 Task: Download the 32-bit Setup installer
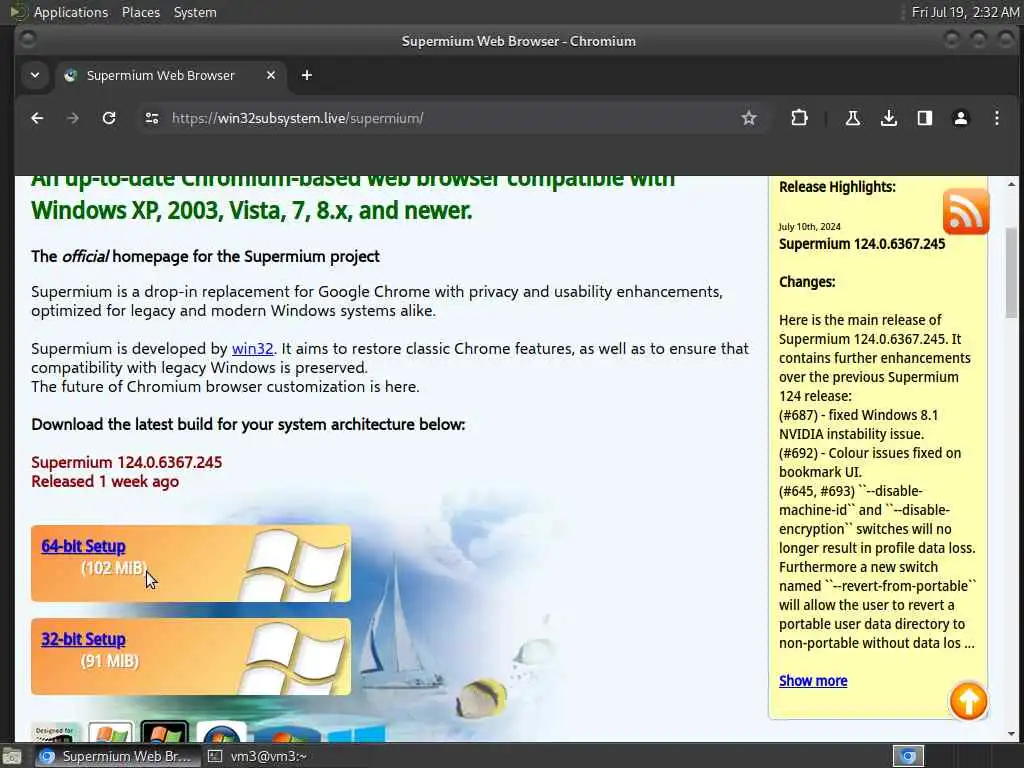(x=83, y=639)
